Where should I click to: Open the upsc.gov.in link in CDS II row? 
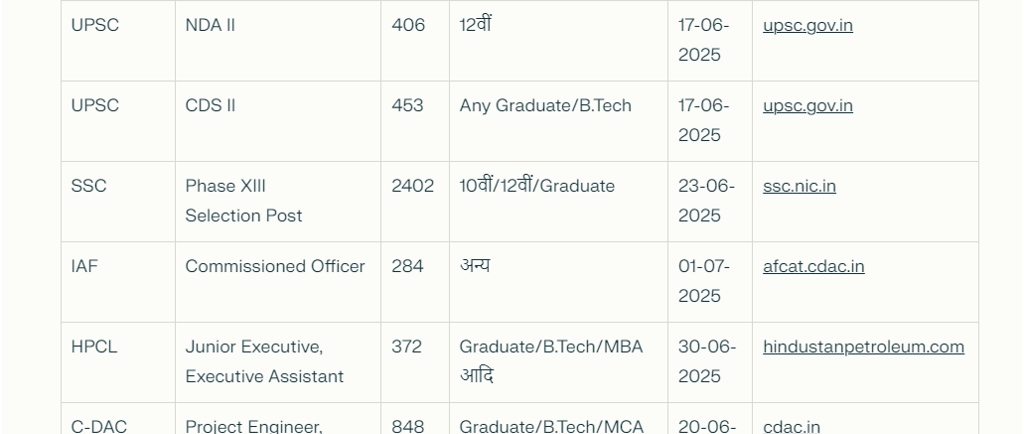click(x=807, y=106)
